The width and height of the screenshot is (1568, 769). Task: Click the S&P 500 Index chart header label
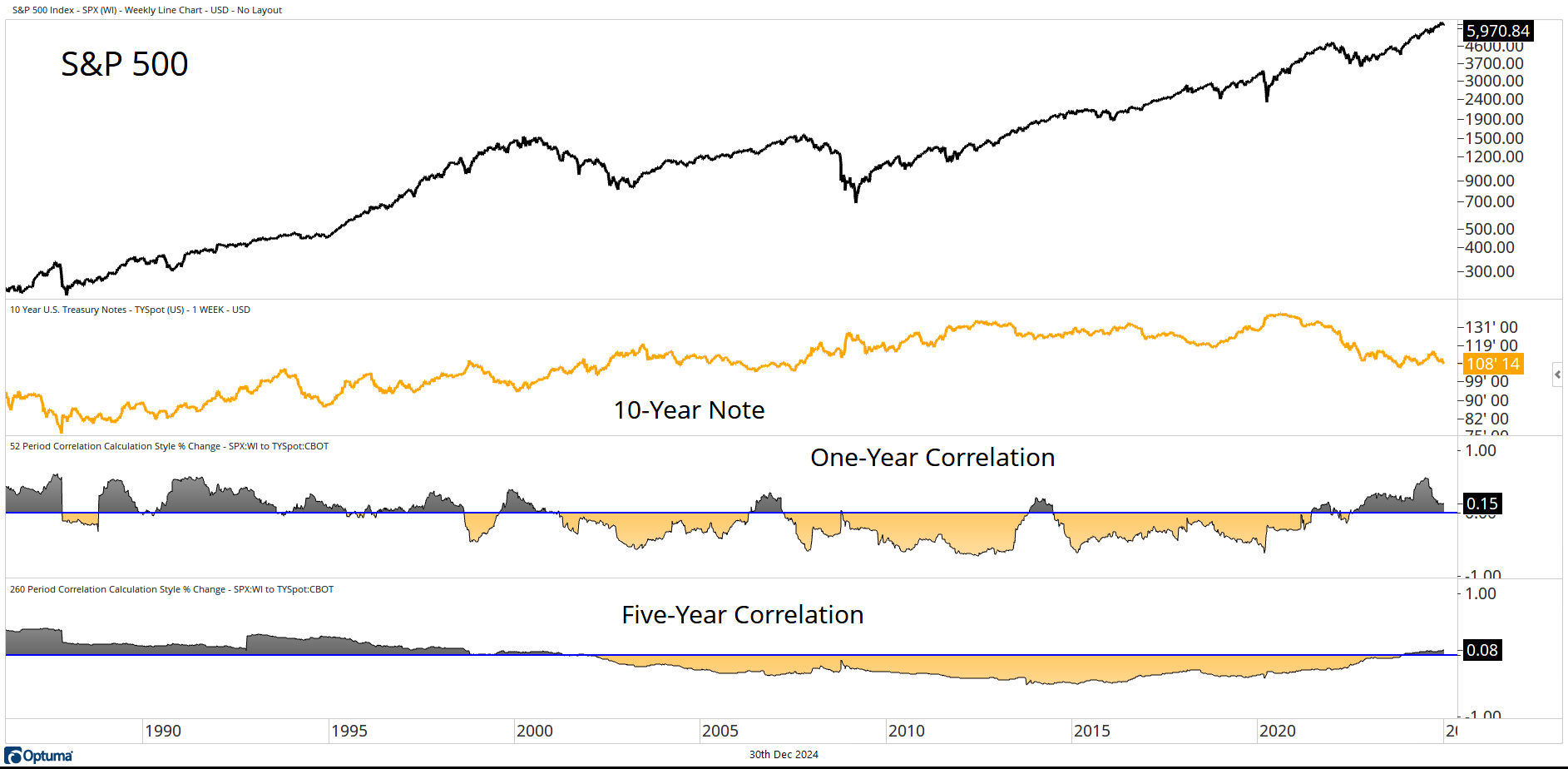(x=147, y=10)
